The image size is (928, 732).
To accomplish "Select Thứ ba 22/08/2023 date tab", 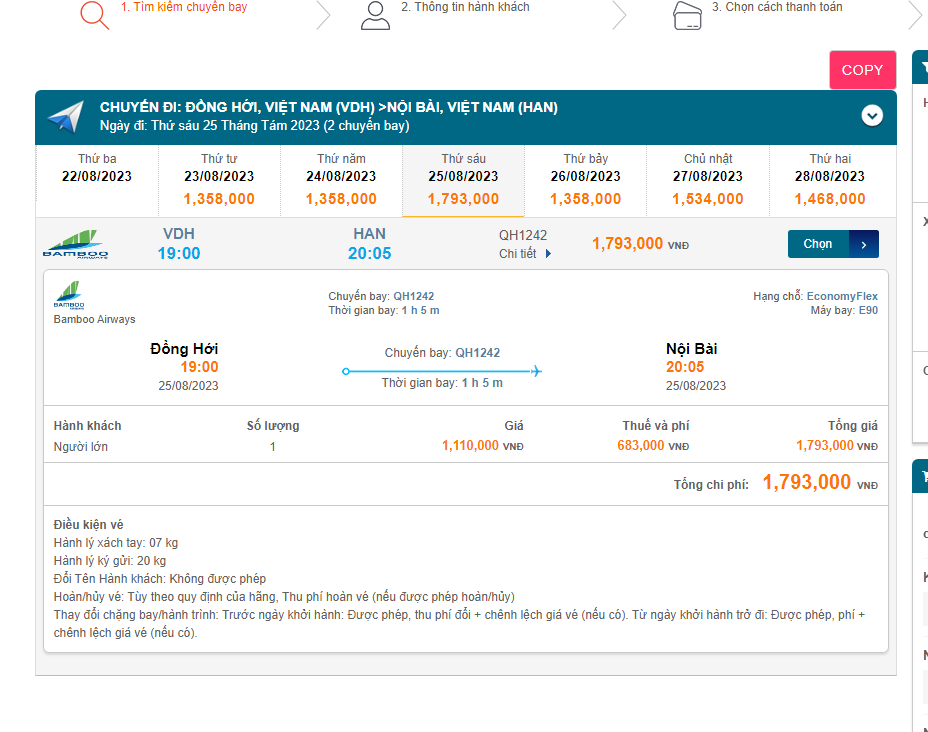I will (x=97, y=168).
